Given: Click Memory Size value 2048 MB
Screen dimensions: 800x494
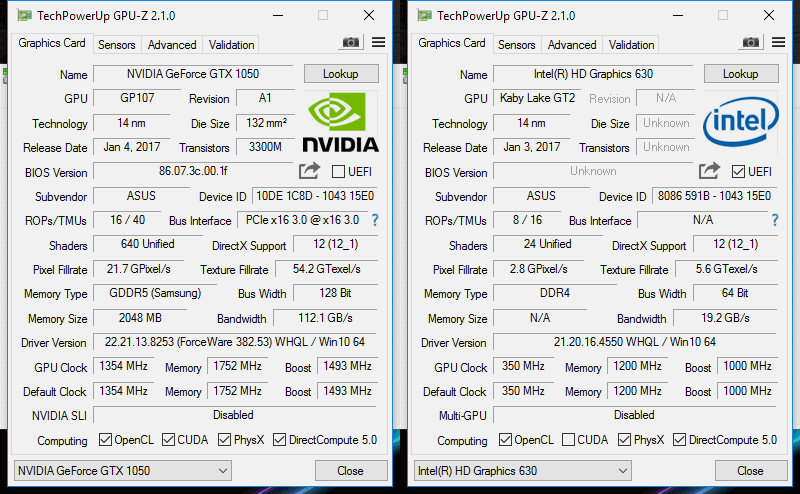Looking at the screenshot, I should click(140, 318).
